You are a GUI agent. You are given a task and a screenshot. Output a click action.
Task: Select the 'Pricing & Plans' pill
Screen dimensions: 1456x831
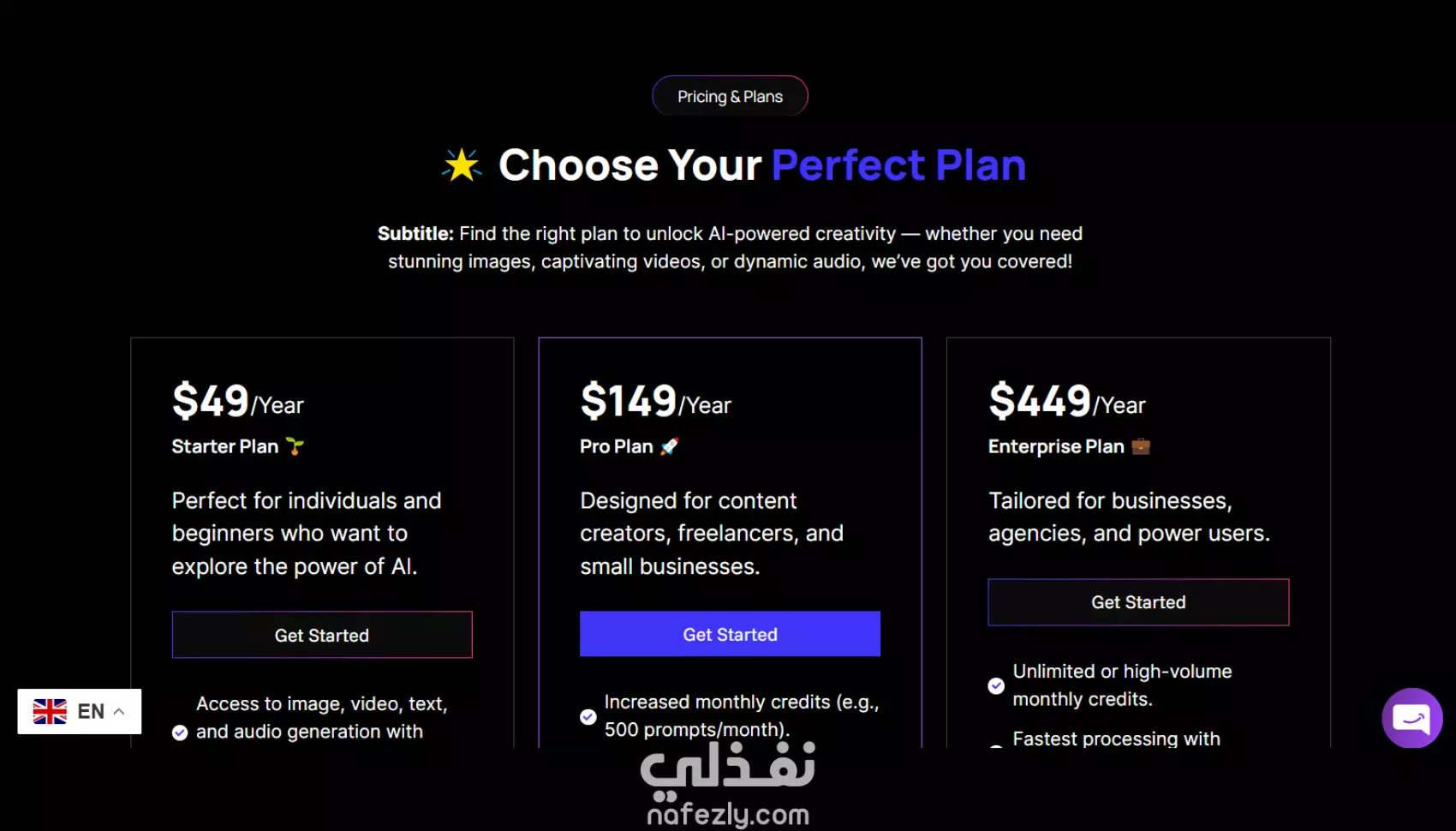click(730, 96)
